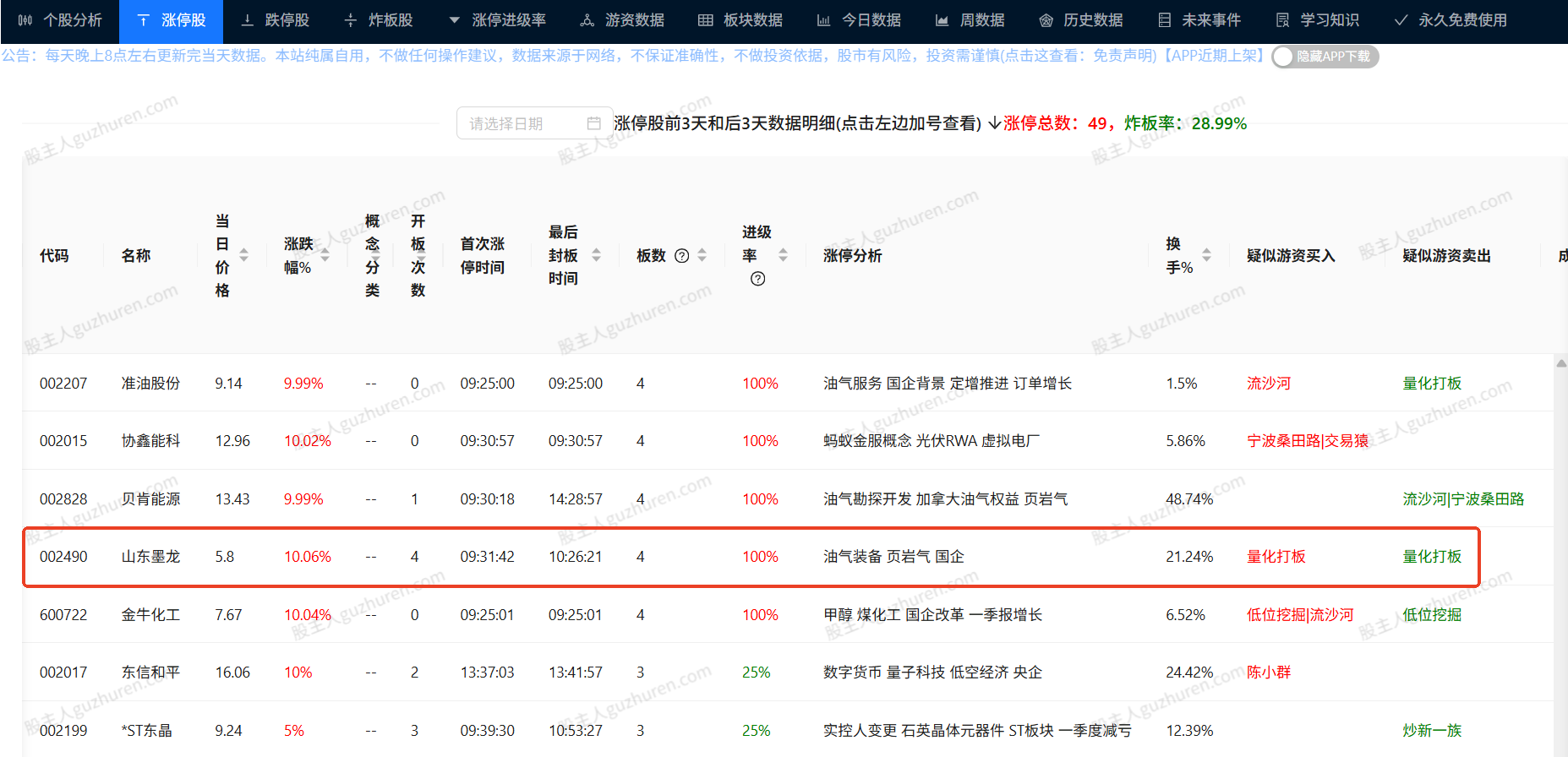The height and width of the screenshot is (757, 1568).
Task: Open 板块数据 menu
Action: coord(740,20)
